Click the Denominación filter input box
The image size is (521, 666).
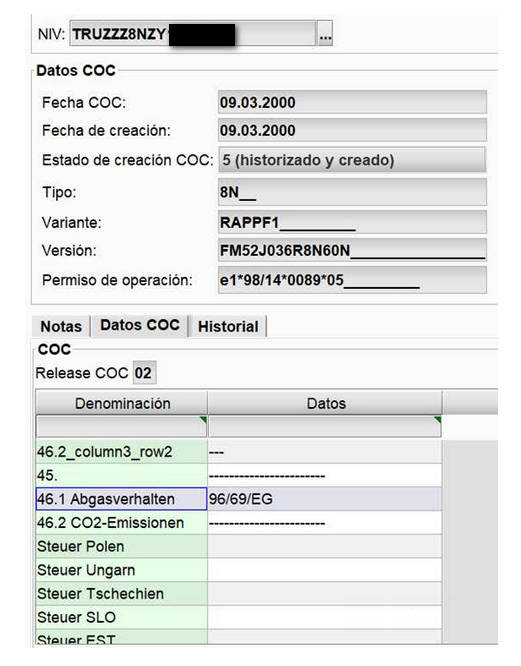pos(121,426)
